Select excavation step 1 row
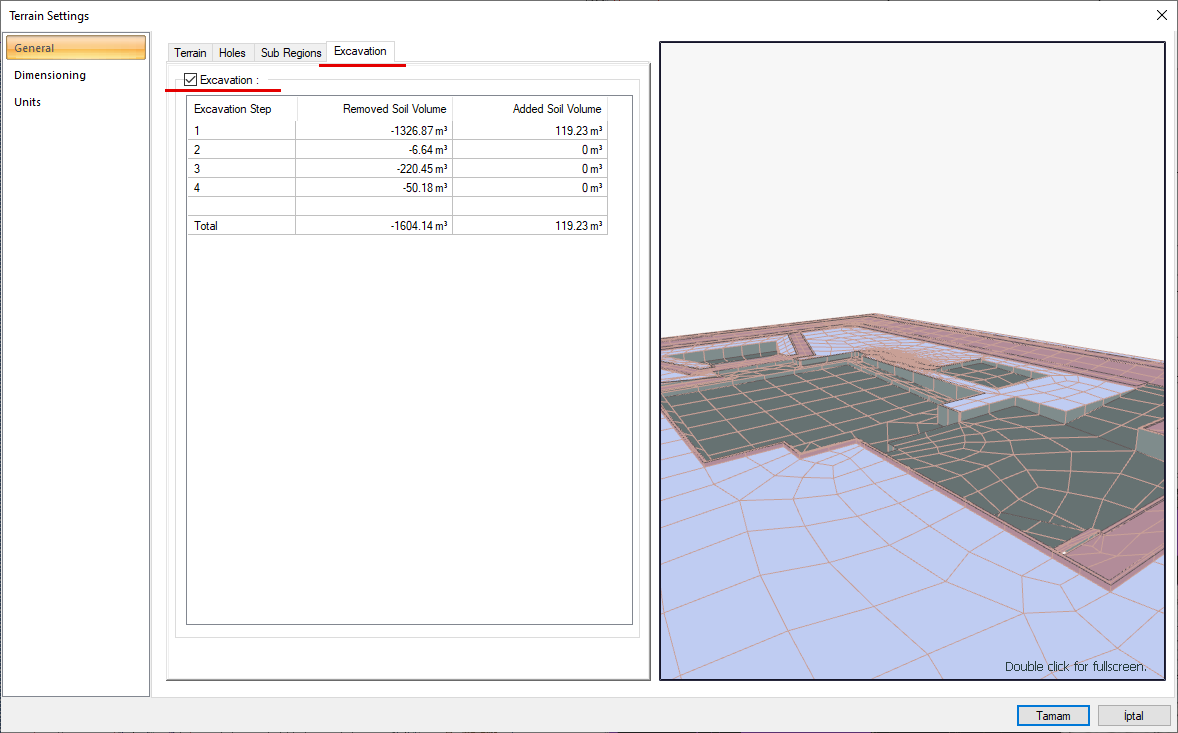Screen dimensions: 1178x733 [x=240, y=130]
